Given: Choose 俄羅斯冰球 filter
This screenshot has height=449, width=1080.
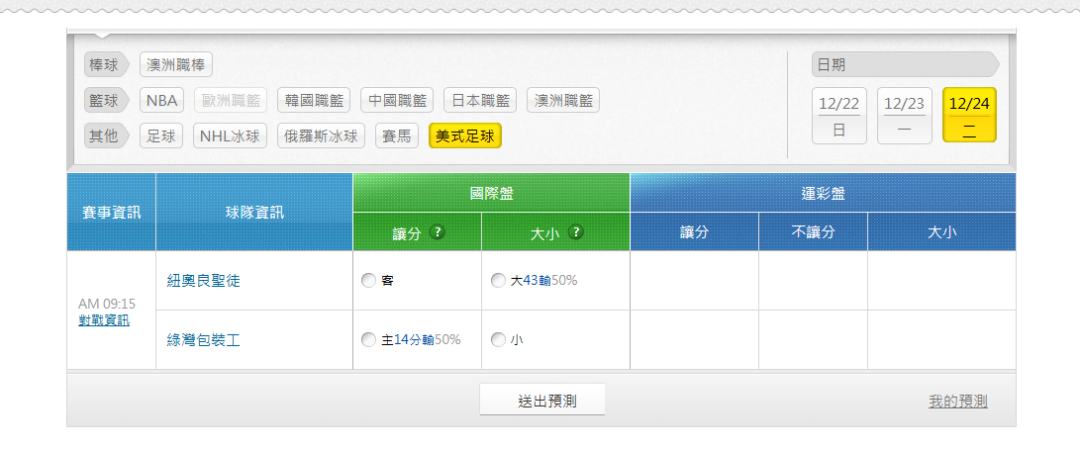Looking at the screenshot, I should coord(321,136).
